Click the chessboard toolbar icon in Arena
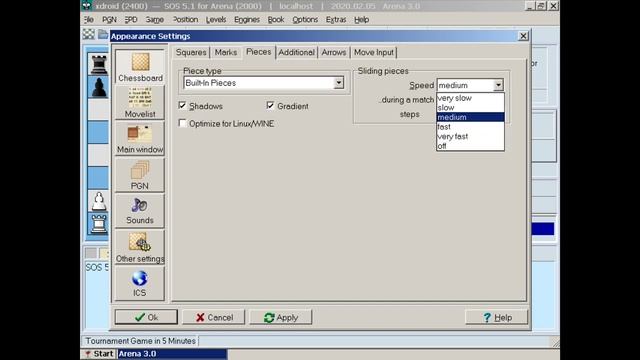640x360 pixels. point(89,34)
